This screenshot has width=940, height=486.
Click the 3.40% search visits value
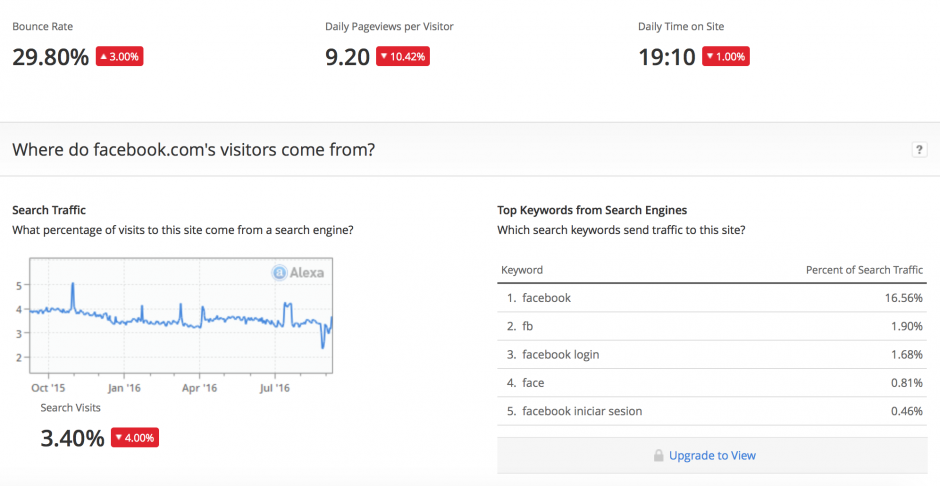[x=72, y=438]
